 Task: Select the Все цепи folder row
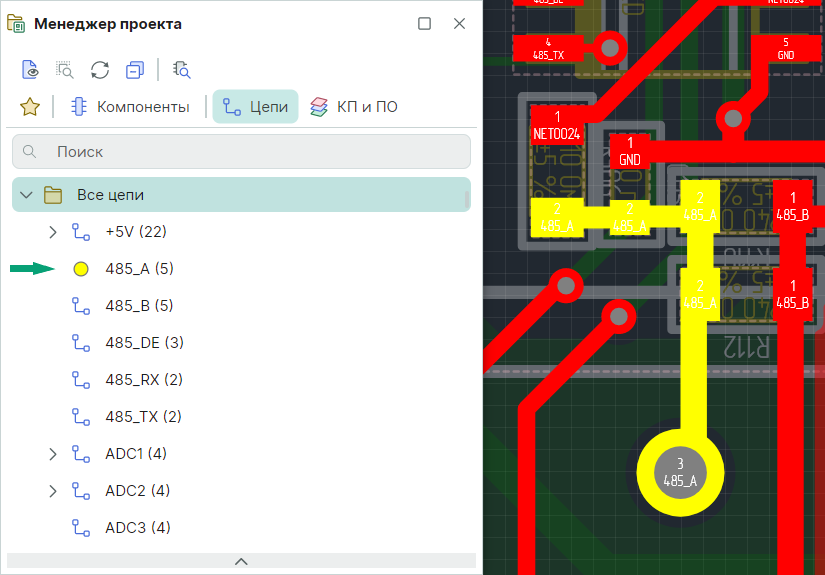(241, 195)
